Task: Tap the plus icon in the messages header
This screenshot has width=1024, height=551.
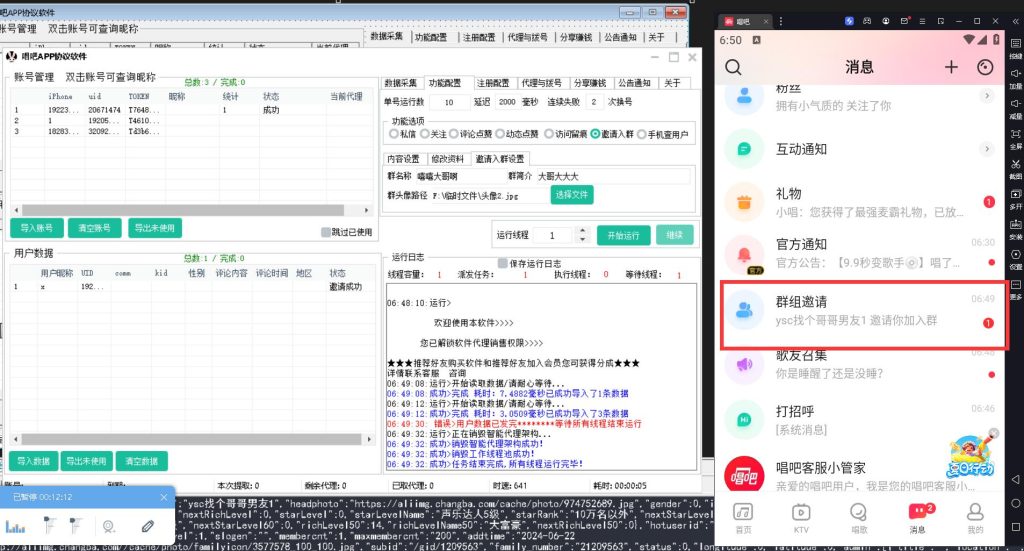Action: point(951,67)
